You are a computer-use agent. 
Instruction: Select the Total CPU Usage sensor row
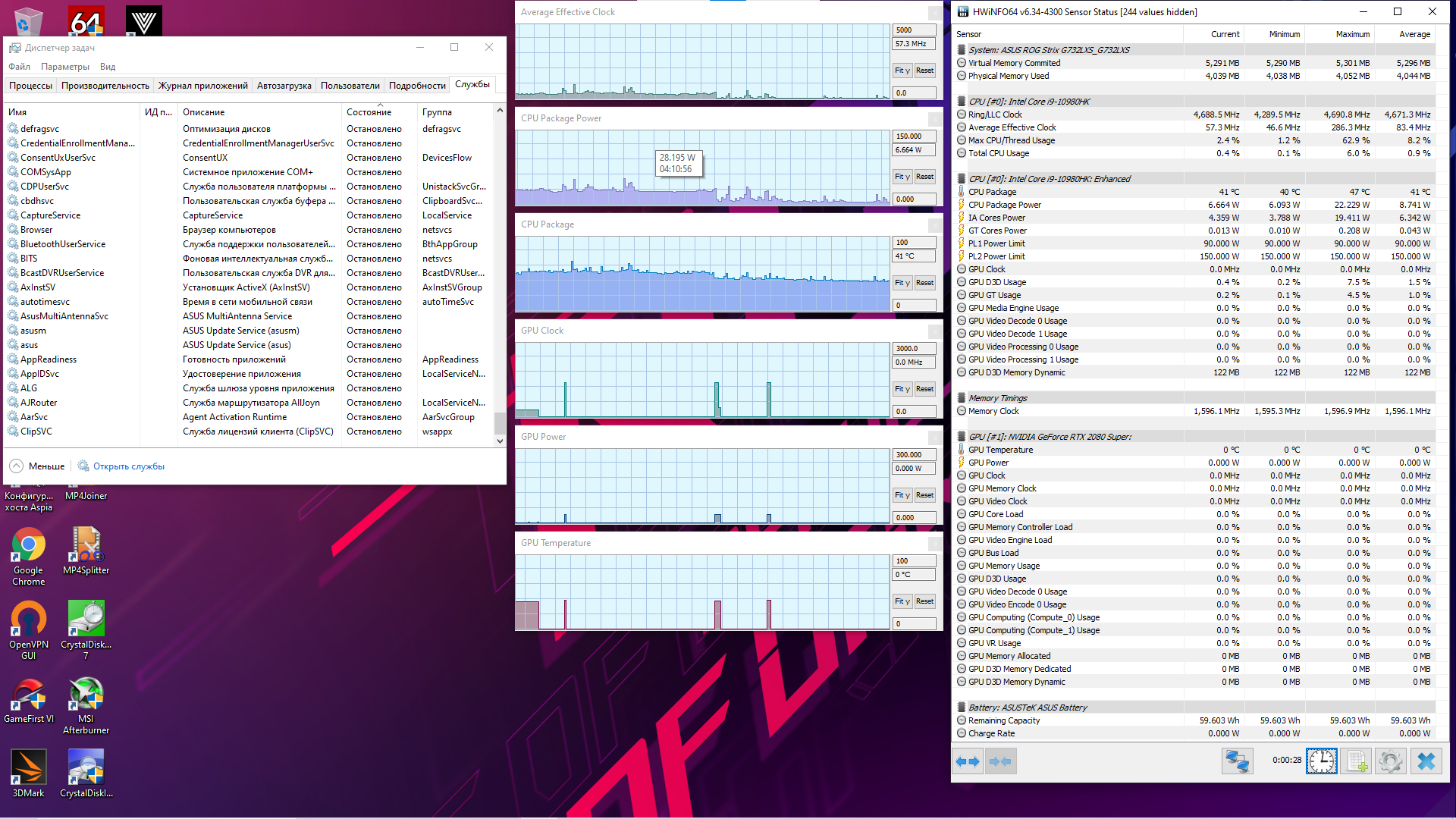1194,153
